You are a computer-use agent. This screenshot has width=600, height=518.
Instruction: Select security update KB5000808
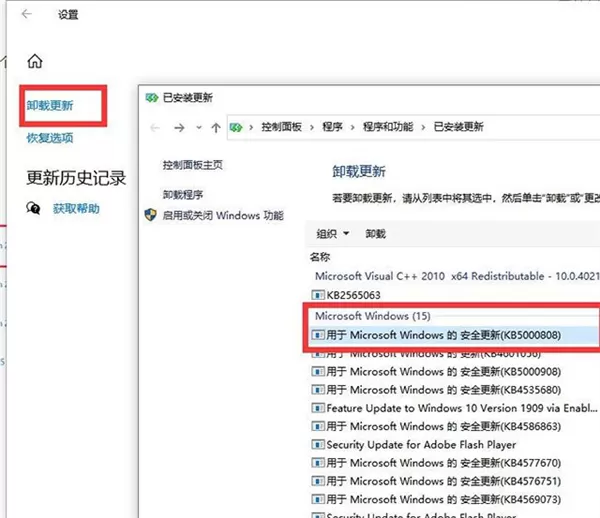tap(453, 335)
